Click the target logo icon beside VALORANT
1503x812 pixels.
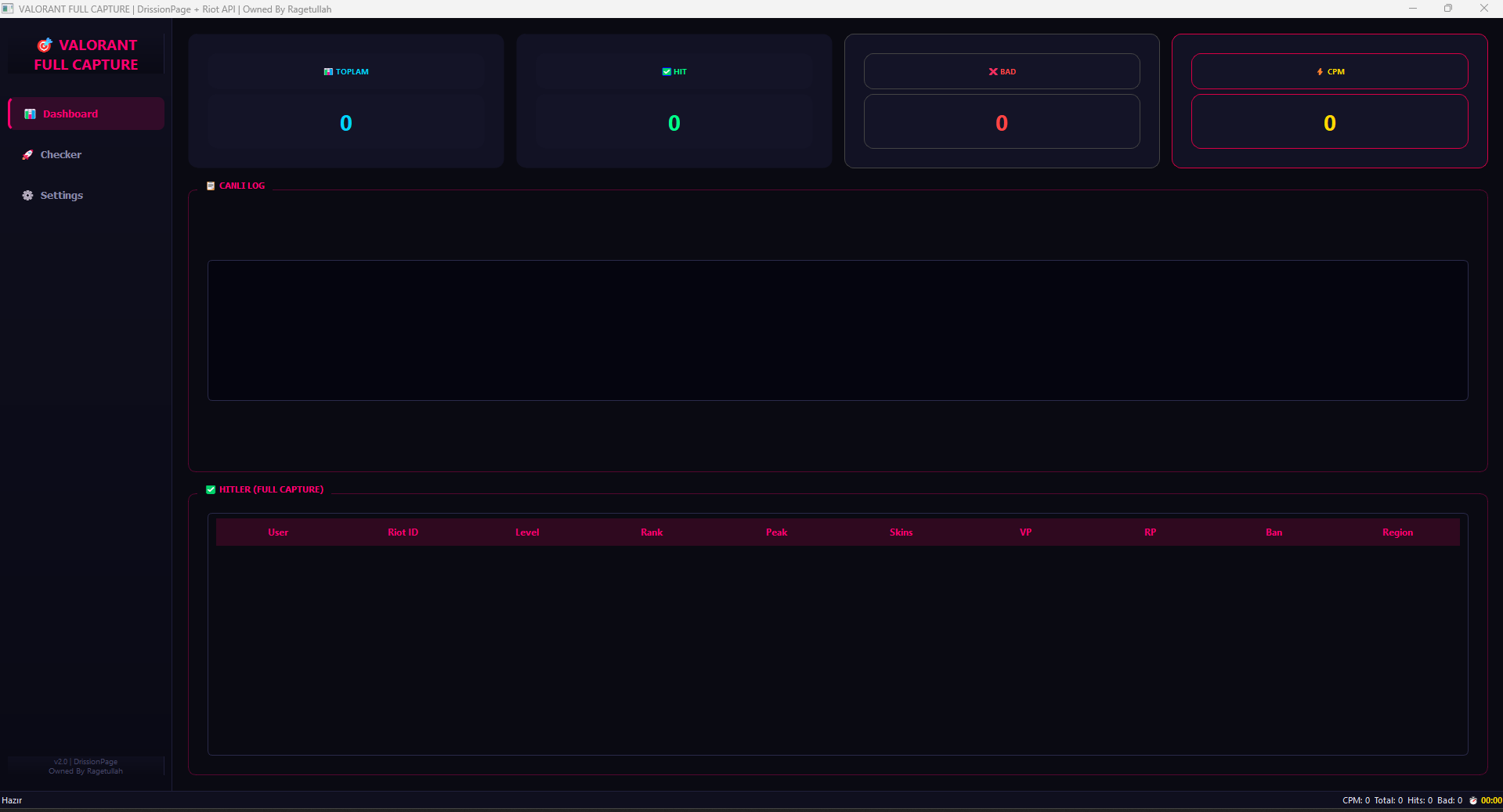coord(45,45)
